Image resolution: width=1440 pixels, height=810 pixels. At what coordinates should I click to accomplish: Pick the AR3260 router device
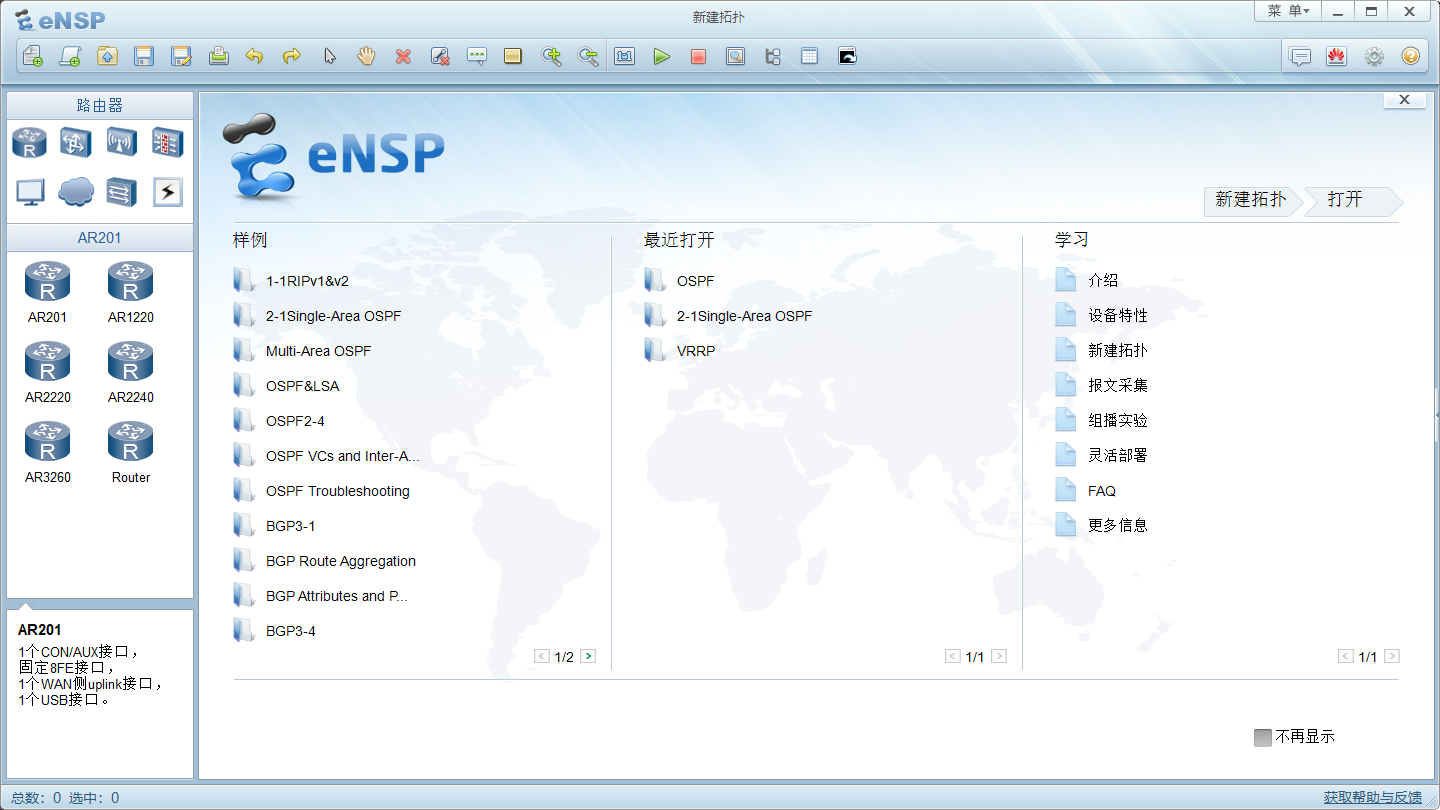47,452
